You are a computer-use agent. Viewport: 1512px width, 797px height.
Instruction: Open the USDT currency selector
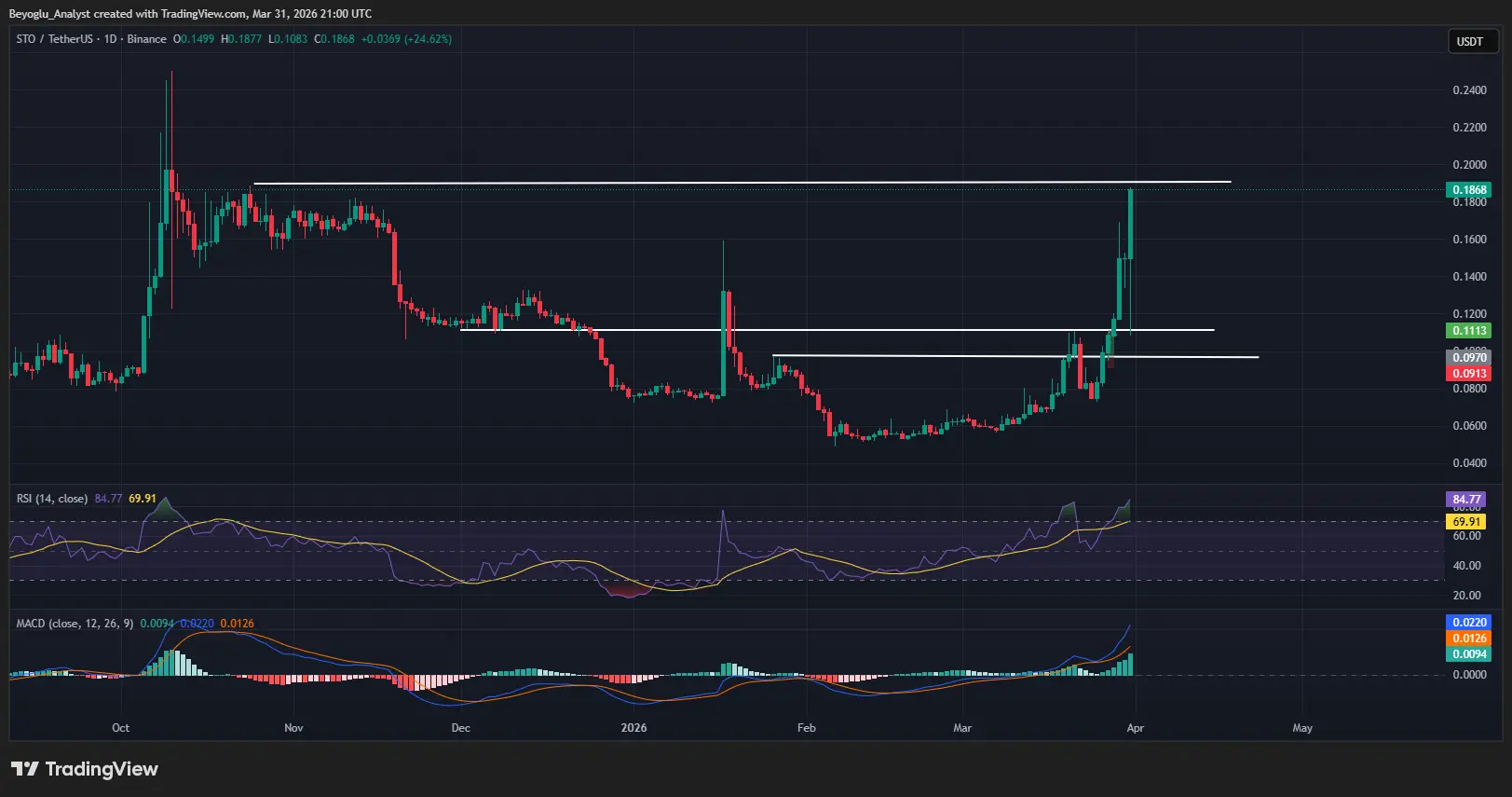tap(1471, 41)
